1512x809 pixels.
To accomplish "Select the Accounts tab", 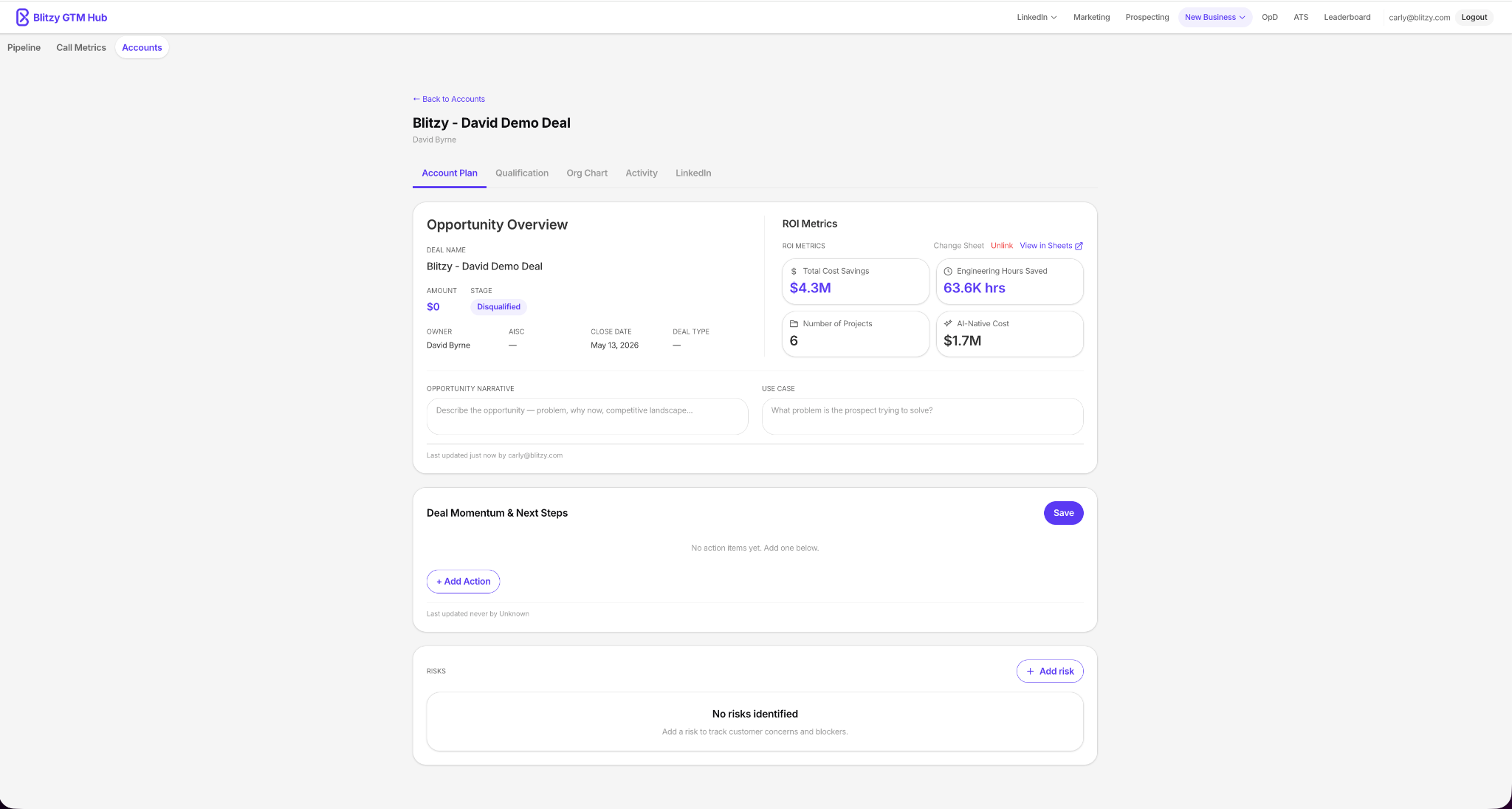I will click(x=142, y=47).
